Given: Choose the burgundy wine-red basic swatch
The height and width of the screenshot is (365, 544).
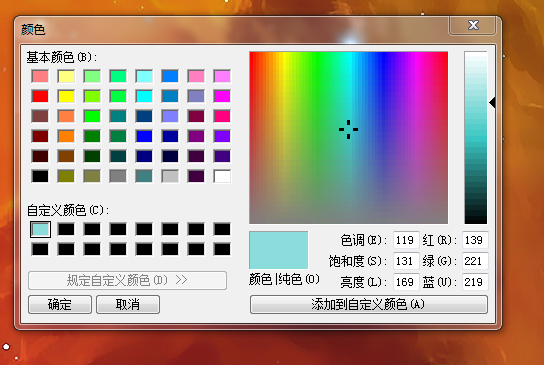Looking at the screenshot, I should (x=196, y=116).
